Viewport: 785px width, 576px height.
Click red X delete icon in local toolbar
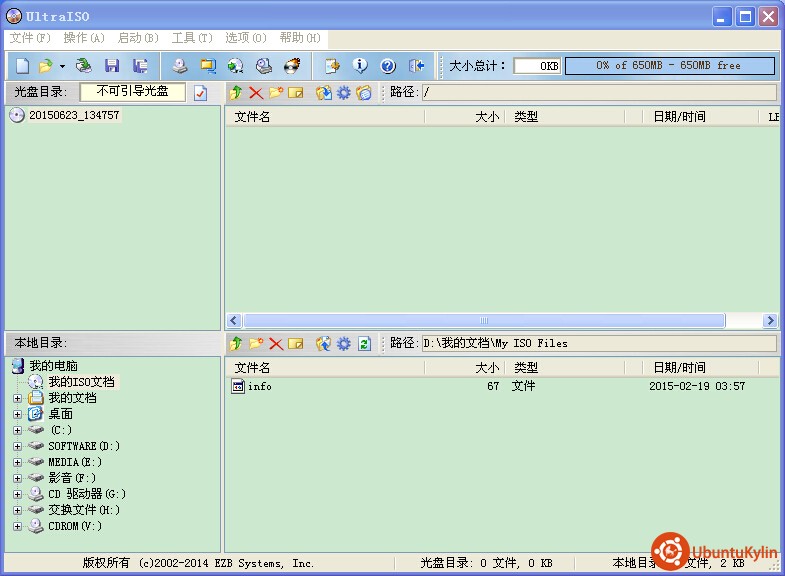(276, 344)
